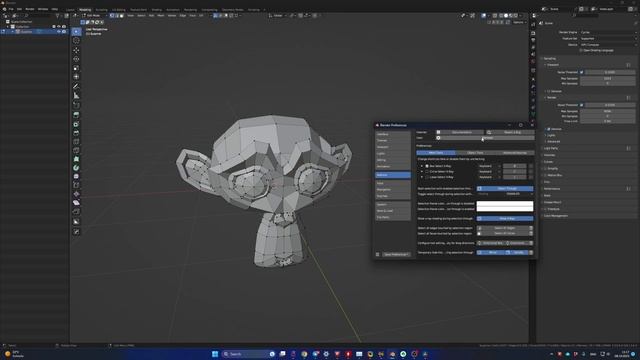Click the Documentation button

pyautogui.click(x=460, y=132)
